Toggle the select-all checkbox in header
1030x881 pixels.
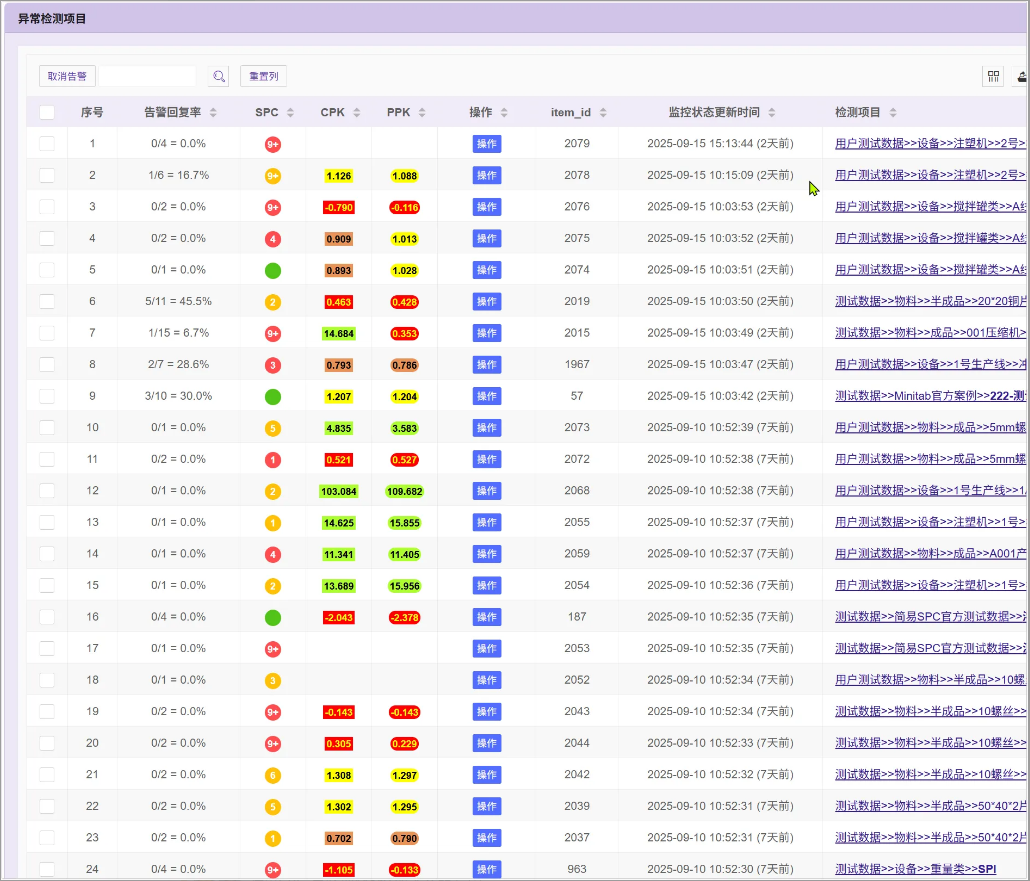coord(47,113)
